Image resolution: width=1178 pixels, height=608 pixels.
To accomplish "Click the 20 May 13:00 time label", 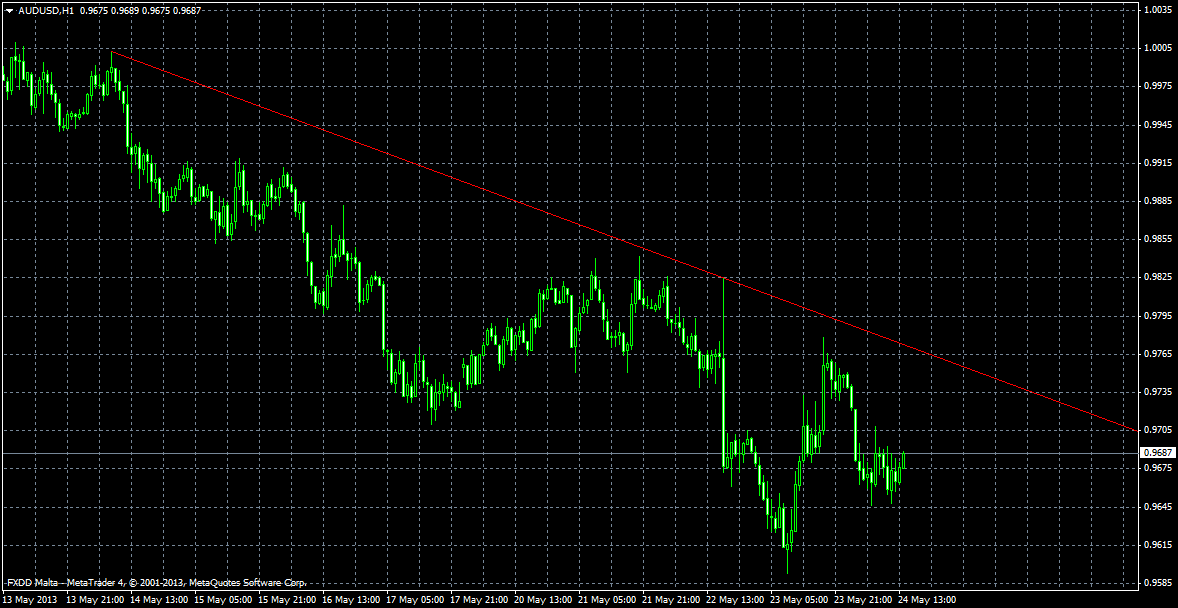I will [x=541, y=600].
